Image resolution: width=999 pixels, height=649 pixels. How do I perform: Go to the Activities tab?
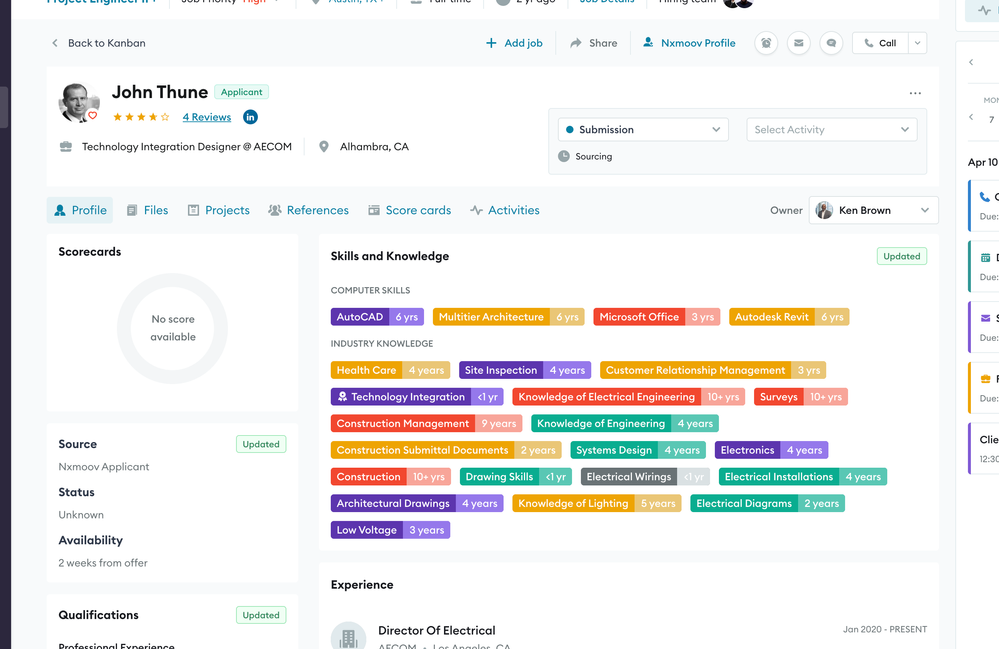(x=505, y=210)
